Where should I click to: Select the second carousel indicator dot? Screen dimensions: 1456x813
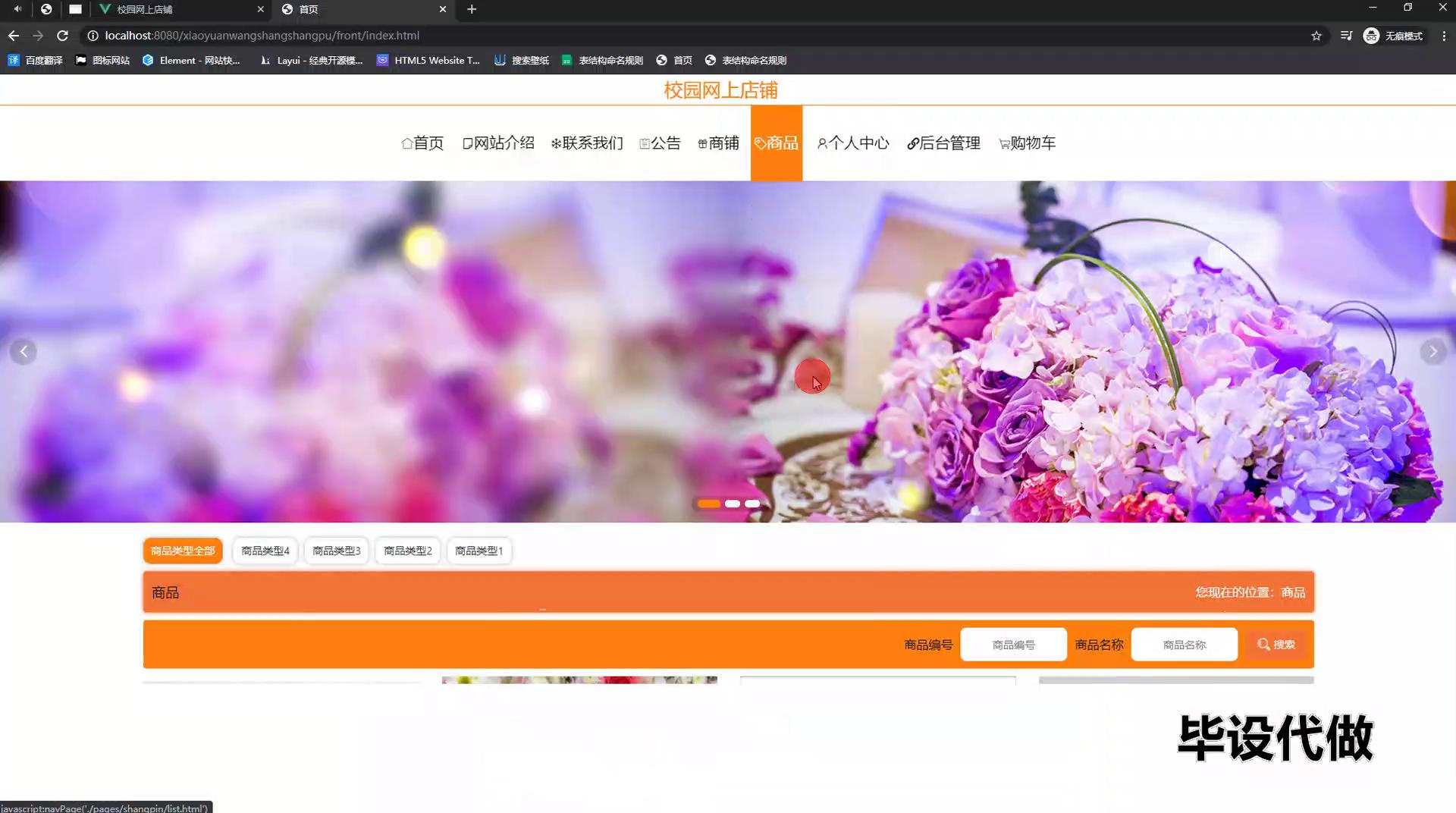(x=733, y=504)
